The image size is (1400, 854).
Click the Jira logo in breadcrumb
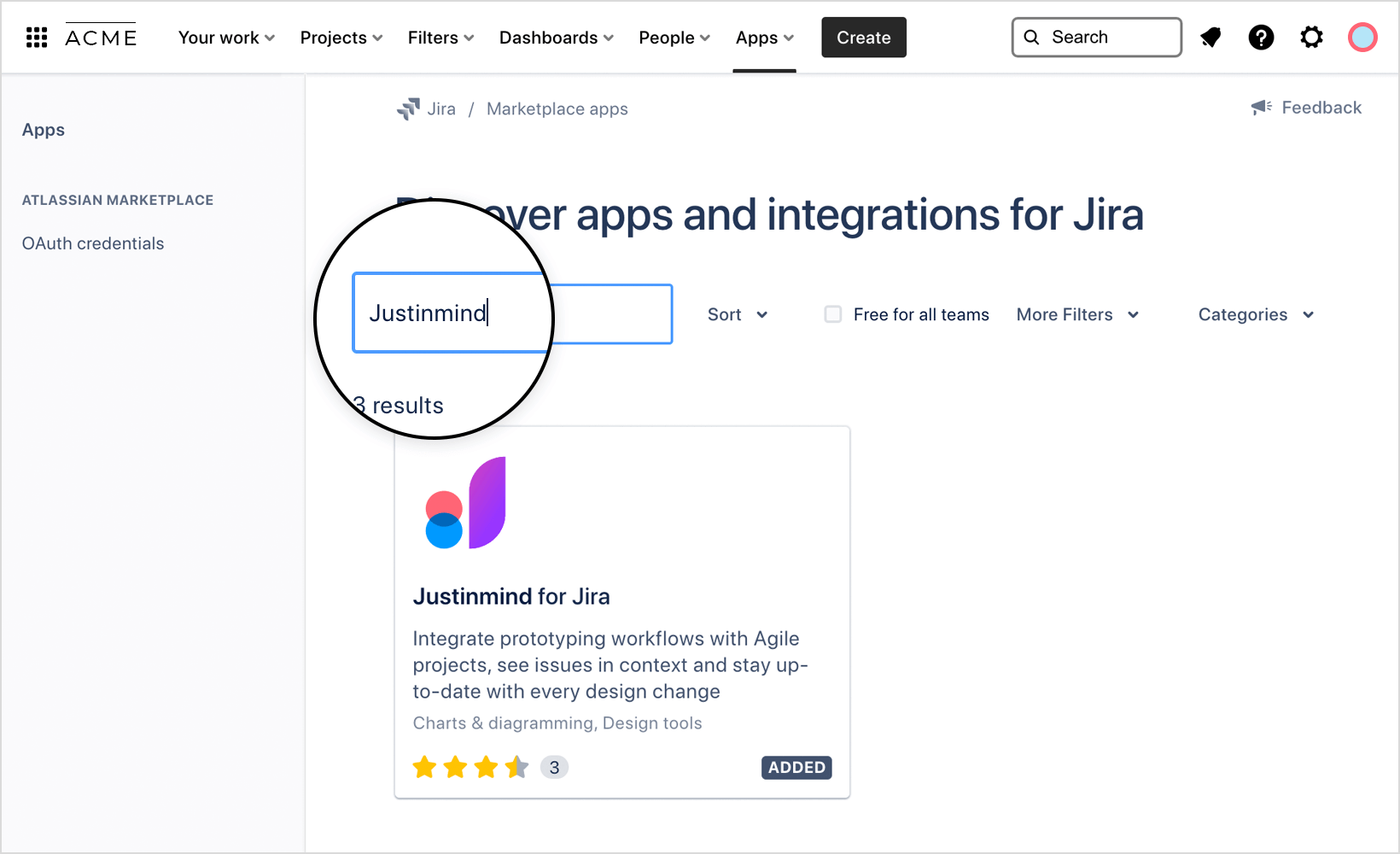(x=408, y=108)
